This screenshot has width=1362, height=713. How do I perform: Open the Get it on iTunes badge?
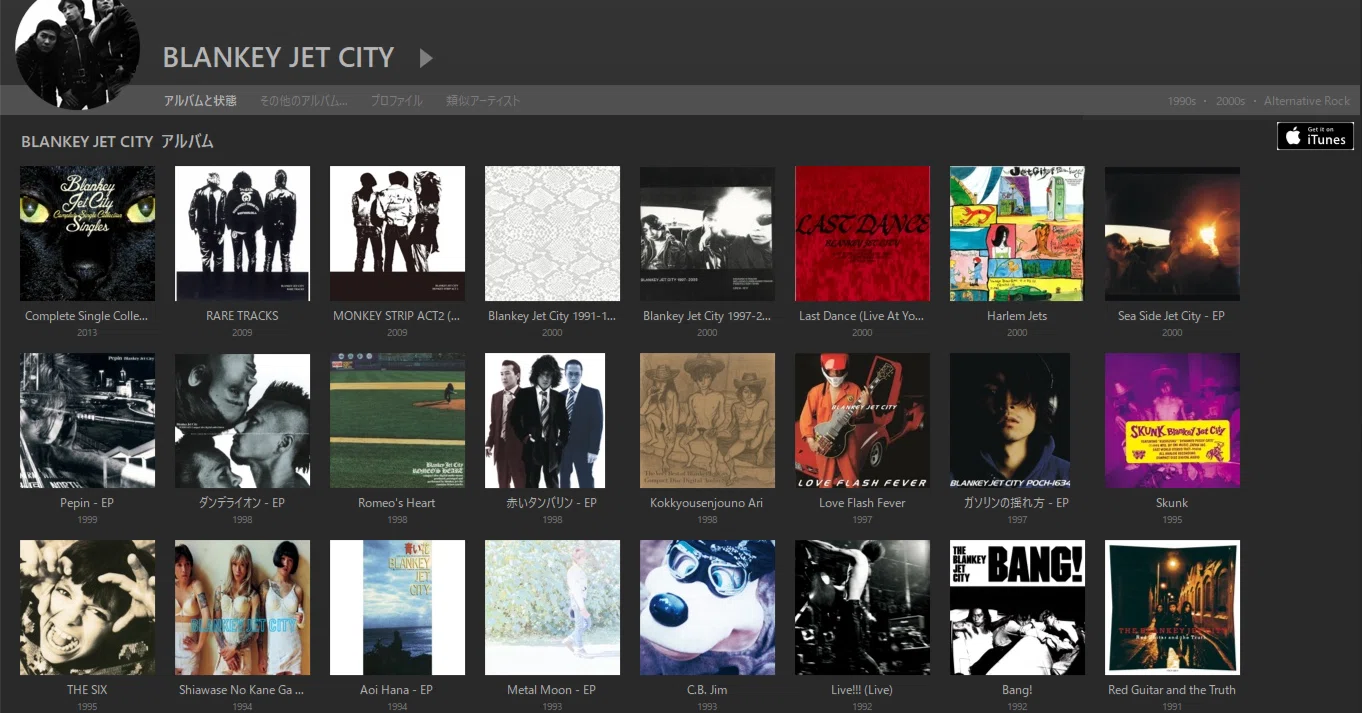(x=1315, y=136)
